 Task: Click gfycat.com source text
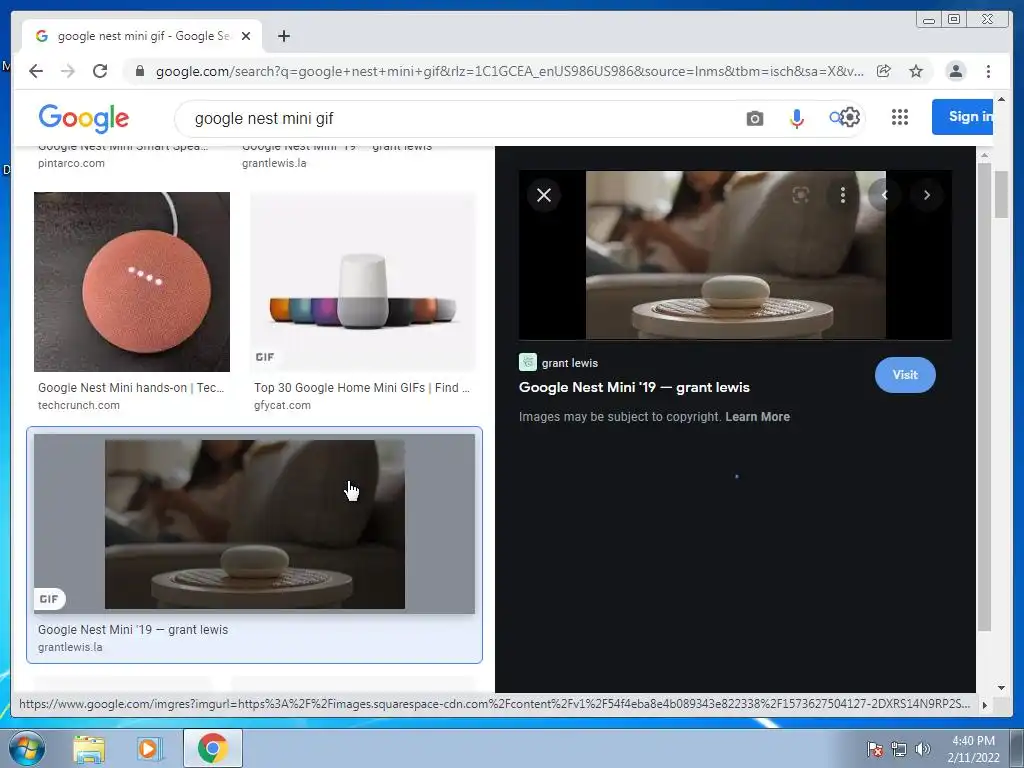(282, 405)
